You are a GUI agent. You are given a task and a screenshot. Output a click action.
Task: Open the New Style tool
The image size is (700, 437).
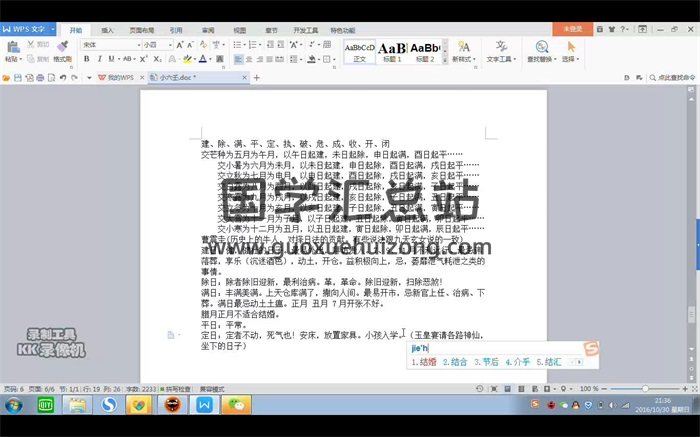(x=464, y=51)
